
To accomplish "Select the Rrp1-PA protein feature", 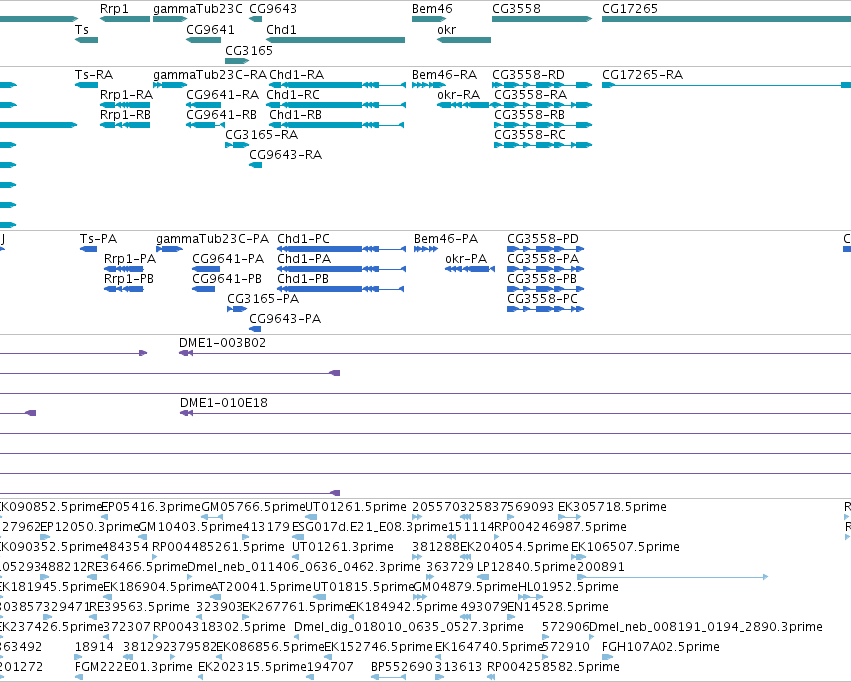I will 124,269.
